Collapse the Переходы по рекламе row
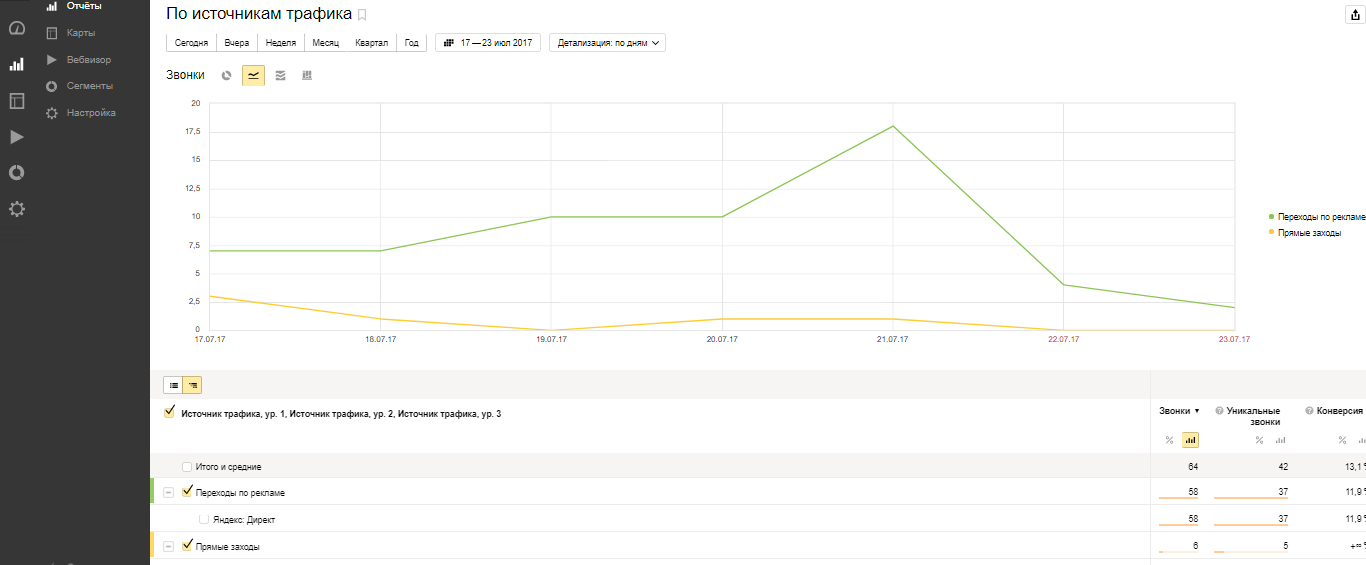 click(x=168, y=492)
